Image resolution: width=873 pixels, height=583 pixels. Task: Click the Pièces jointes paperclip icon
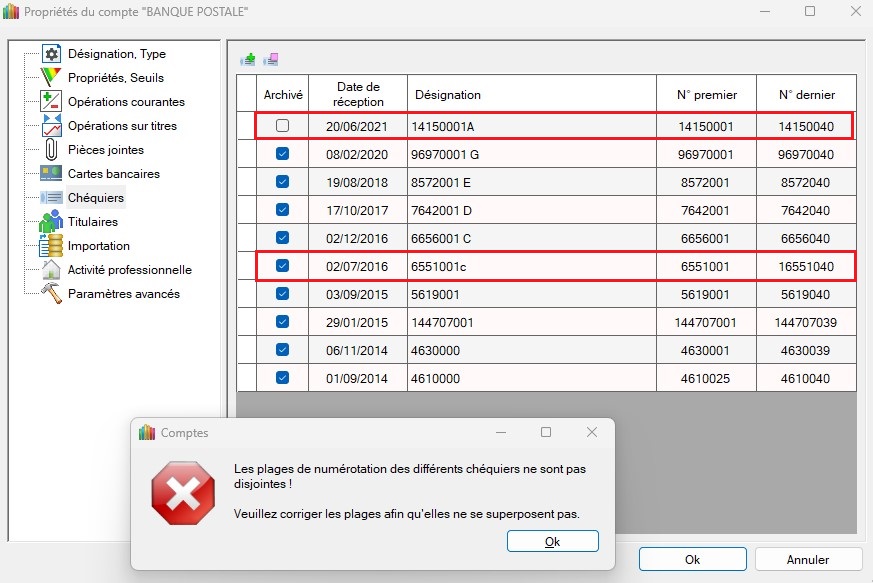(51, 150)
